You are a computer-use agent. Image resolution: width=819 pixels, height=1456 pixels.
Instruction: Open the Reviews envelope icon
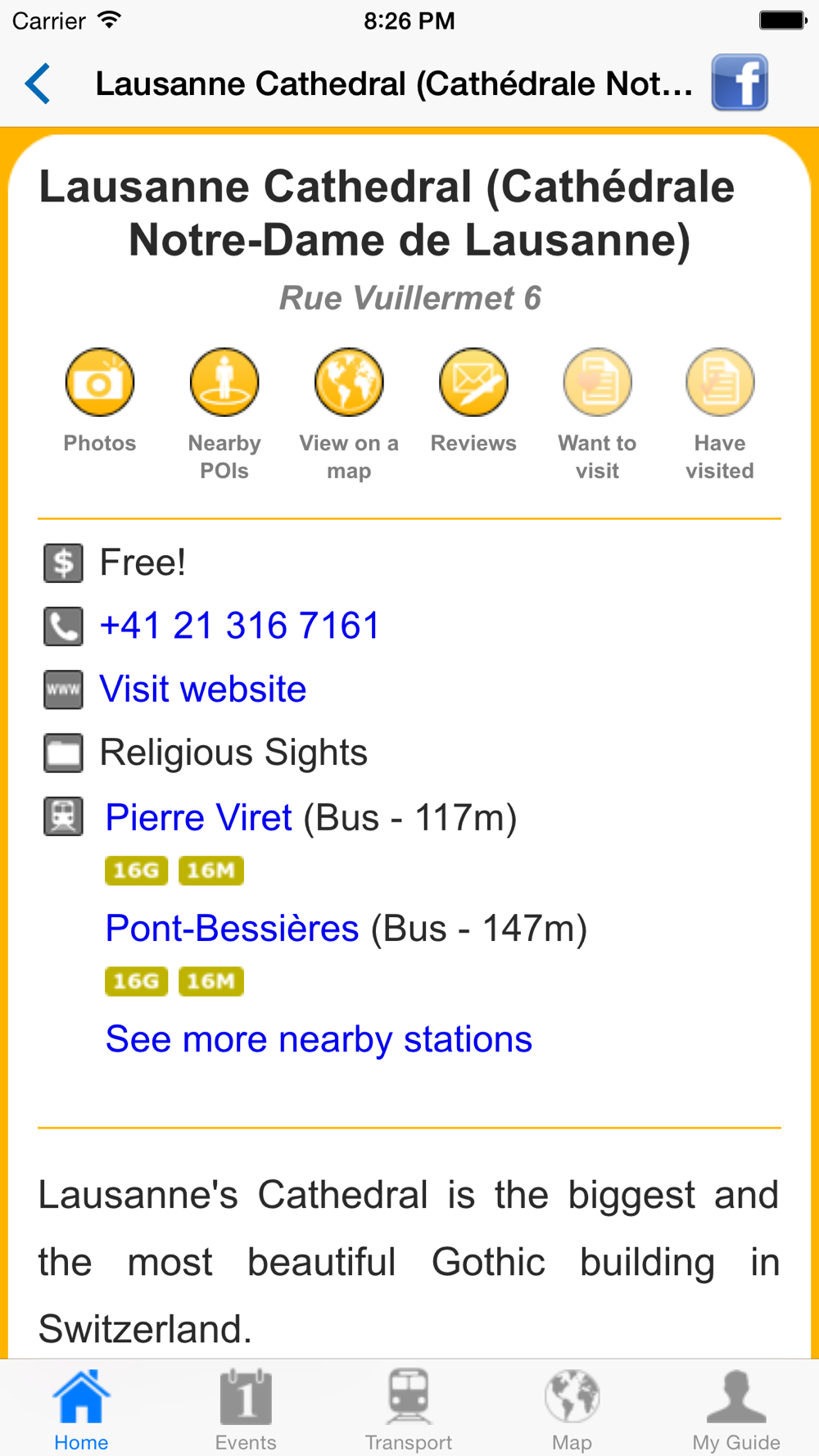click(x=473, y=382)
